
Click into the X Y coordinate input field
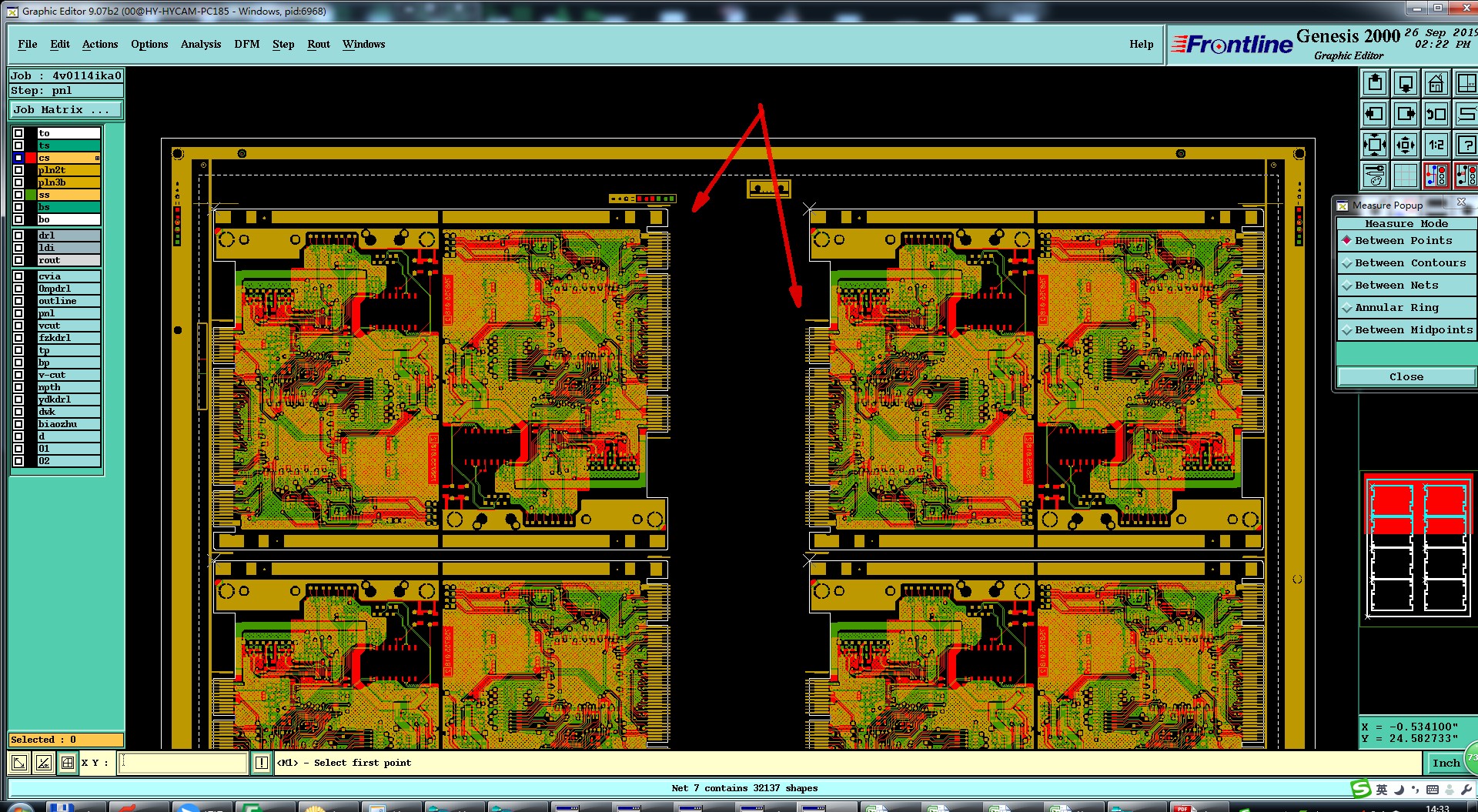coord(183,763)
